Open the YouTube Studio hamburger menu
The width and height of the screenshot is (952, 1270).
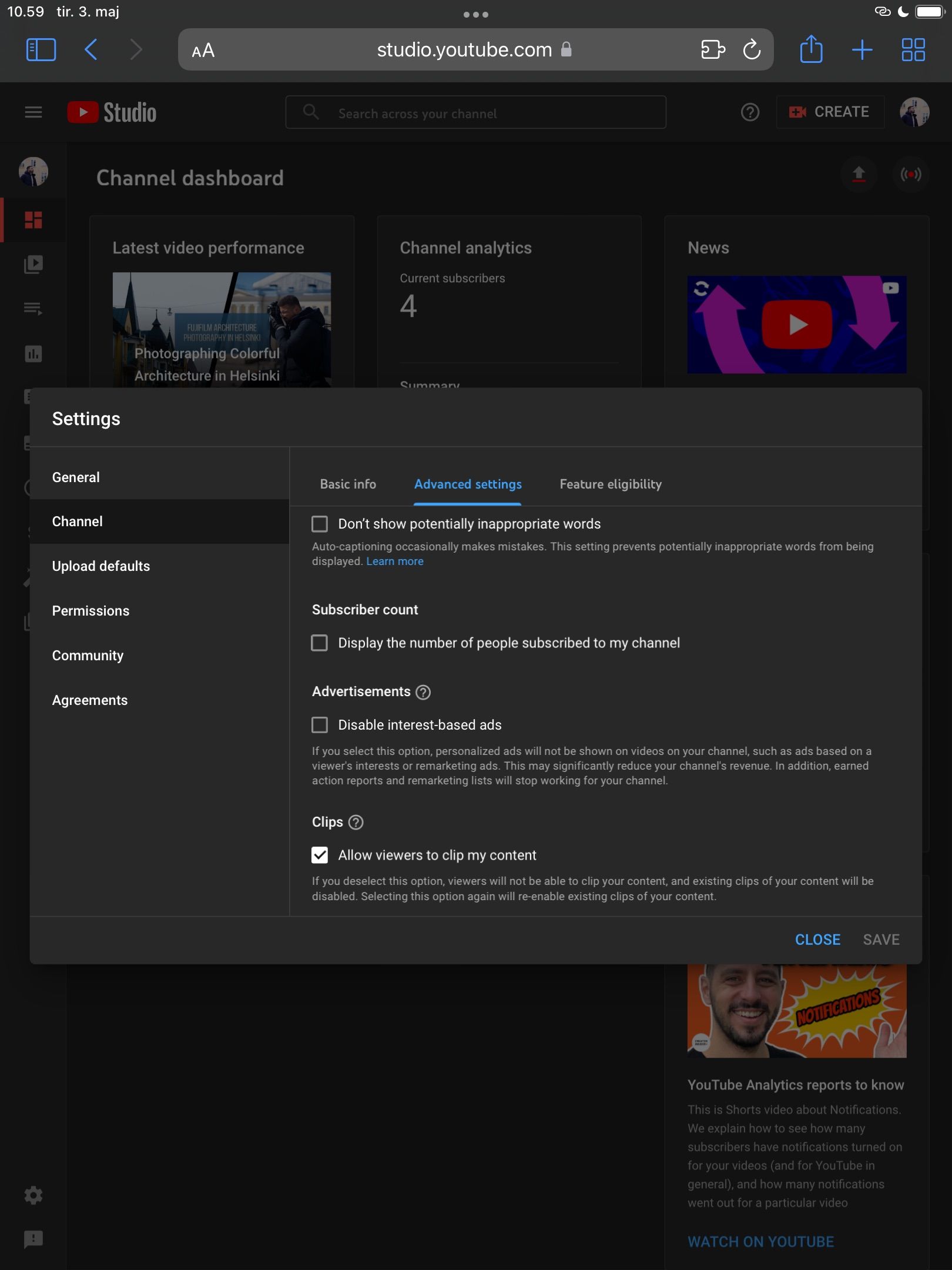[x=33, y=112]
